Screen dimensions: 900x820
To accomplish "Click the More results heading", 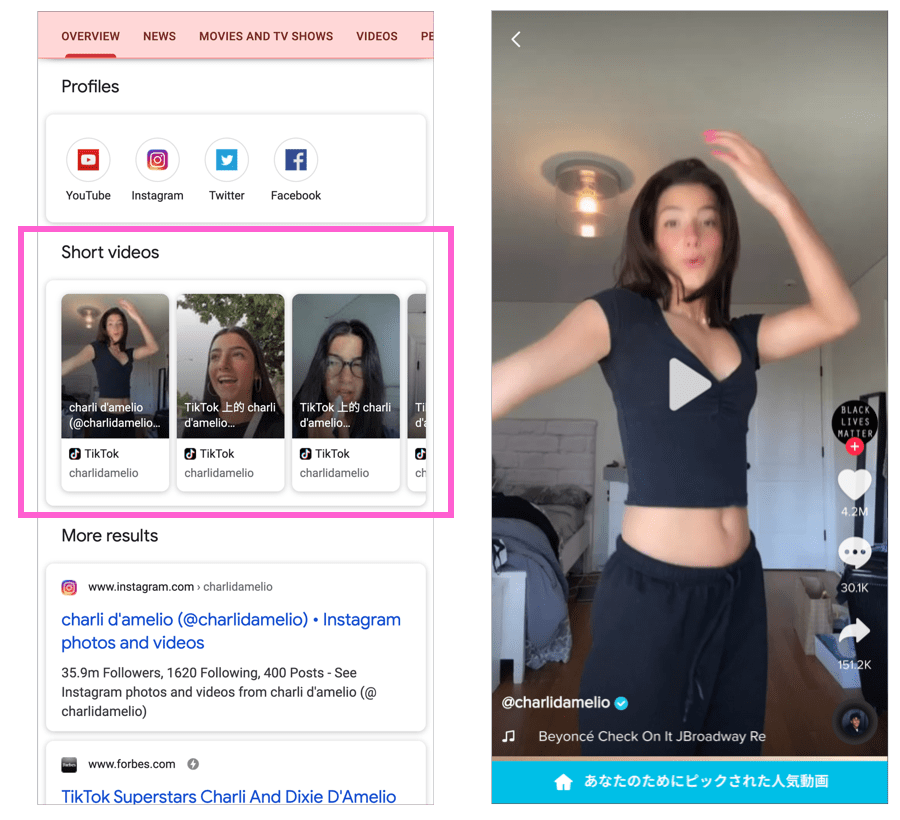I will click(x=110, y=536).
